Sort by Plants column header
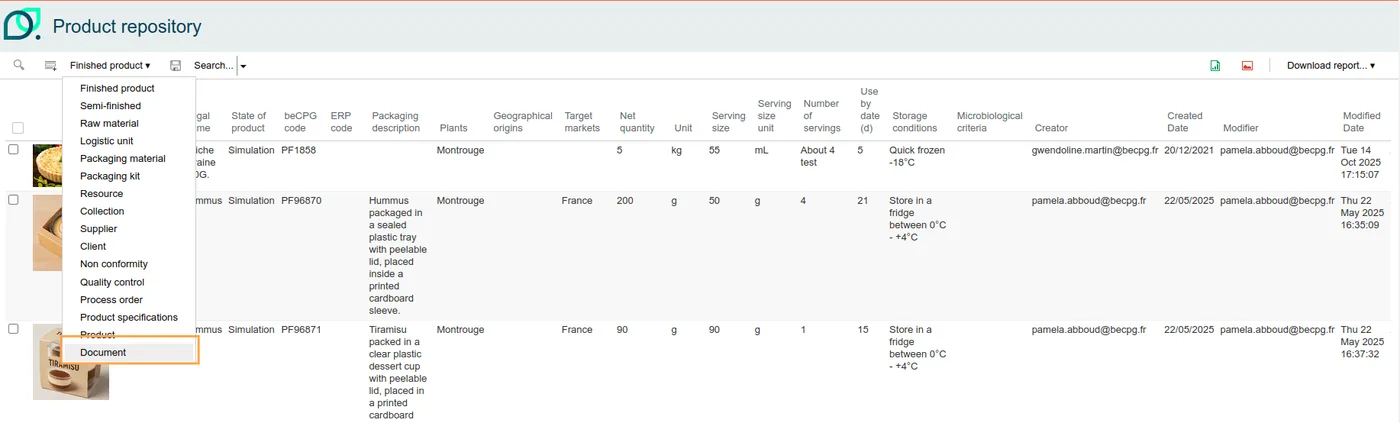 [453, 128]
